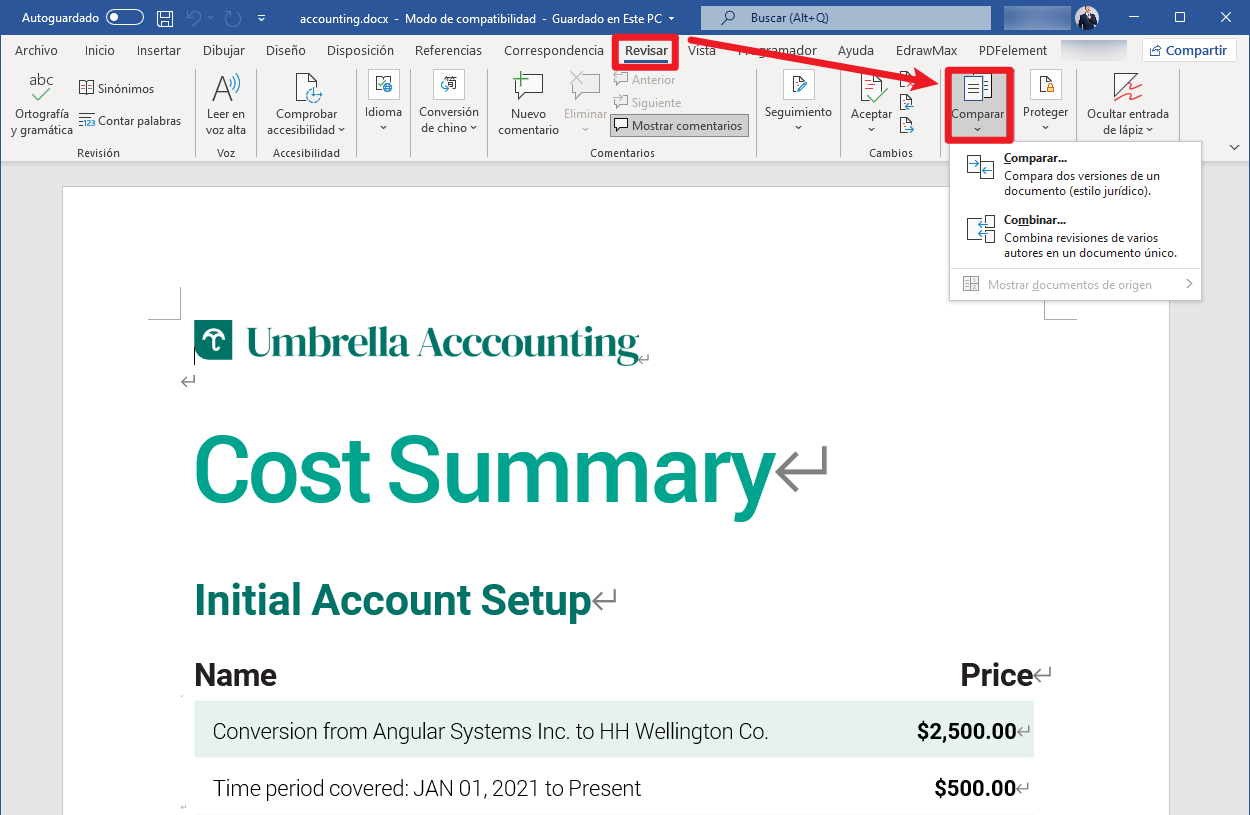Toggle Mostrar comentarios visibility
This screenshot has height=815, width=1250.
click(679, 125)
